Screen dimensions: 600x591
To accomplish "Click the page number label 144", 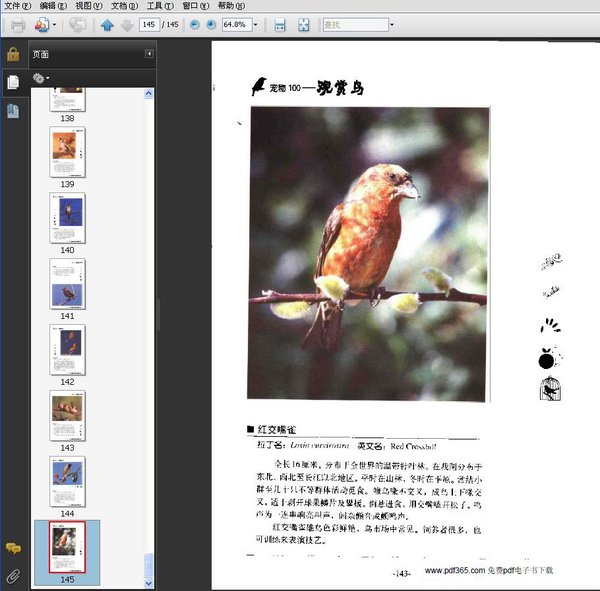I will (x=67, y=513).
